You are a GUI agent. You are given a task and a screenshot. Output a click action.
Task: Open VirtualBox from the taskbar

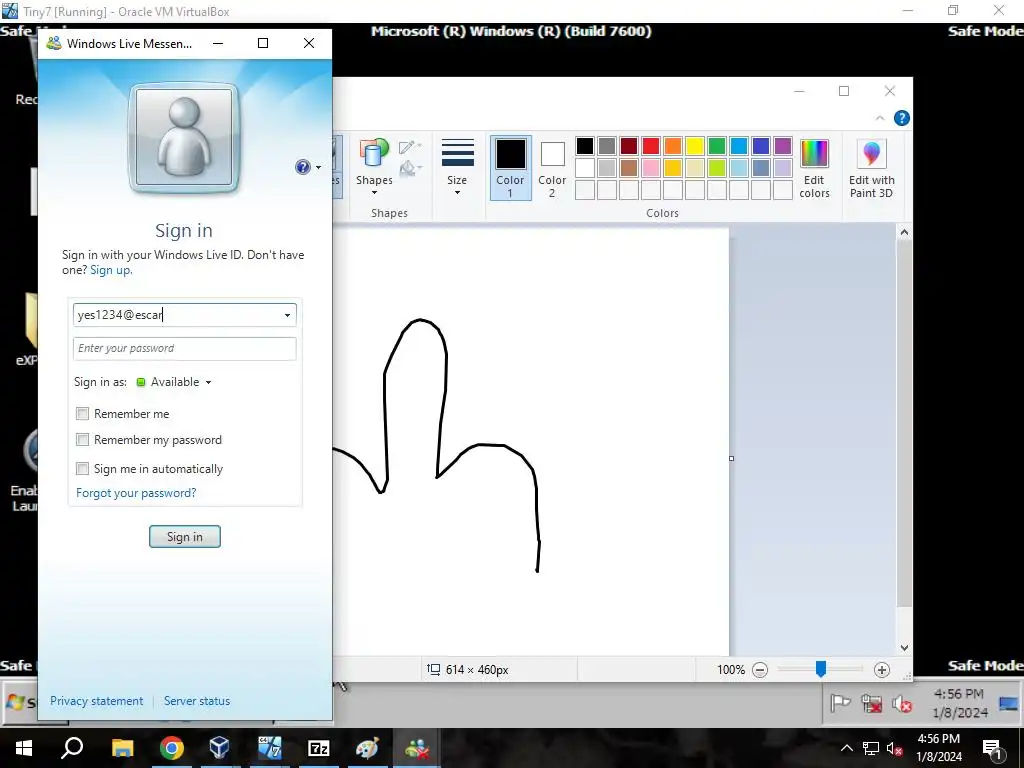pyautogui.click(x=219, y=748)
